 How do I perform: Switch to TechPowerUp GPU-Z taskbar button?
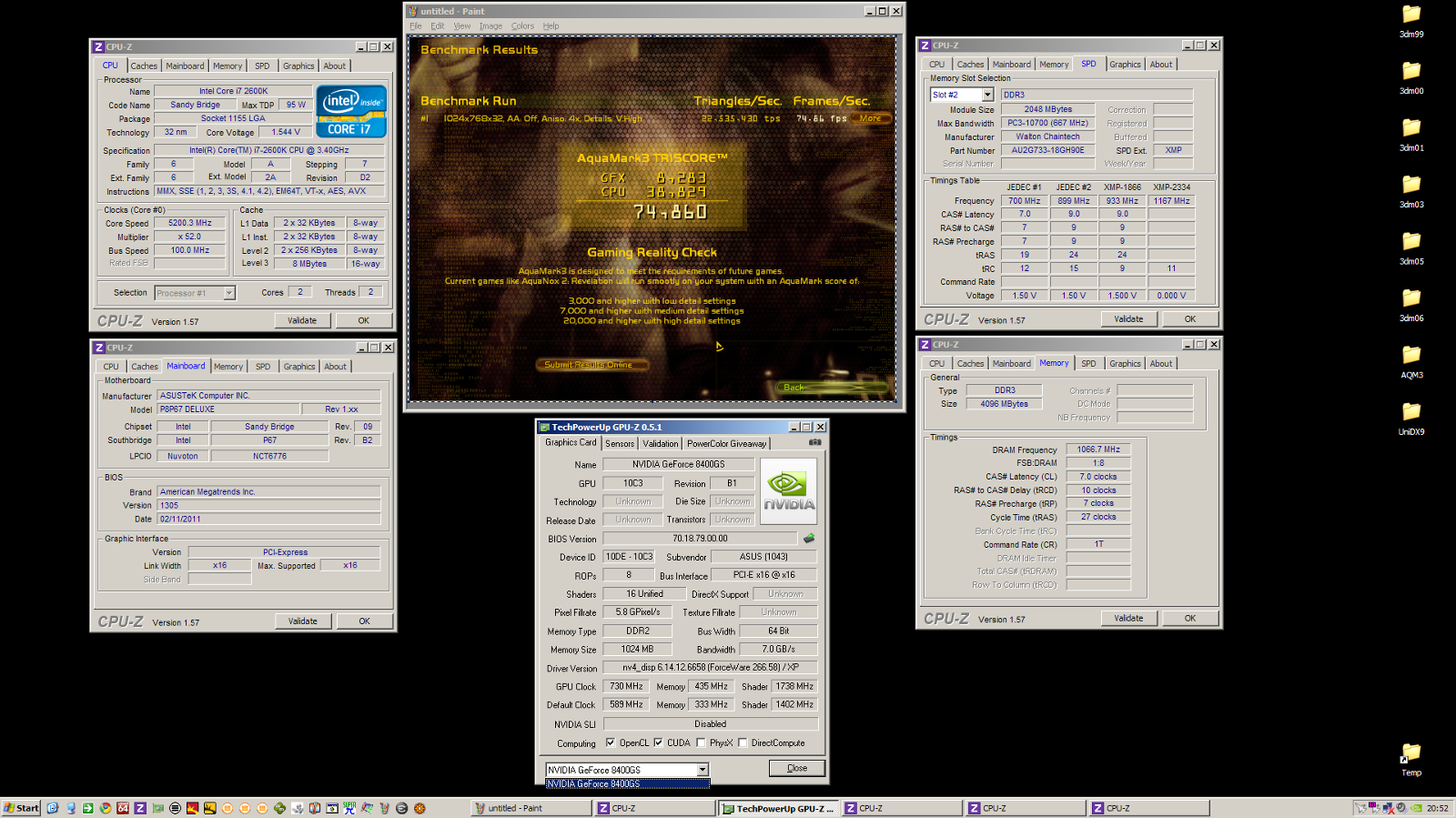click(x=778, y=808)
